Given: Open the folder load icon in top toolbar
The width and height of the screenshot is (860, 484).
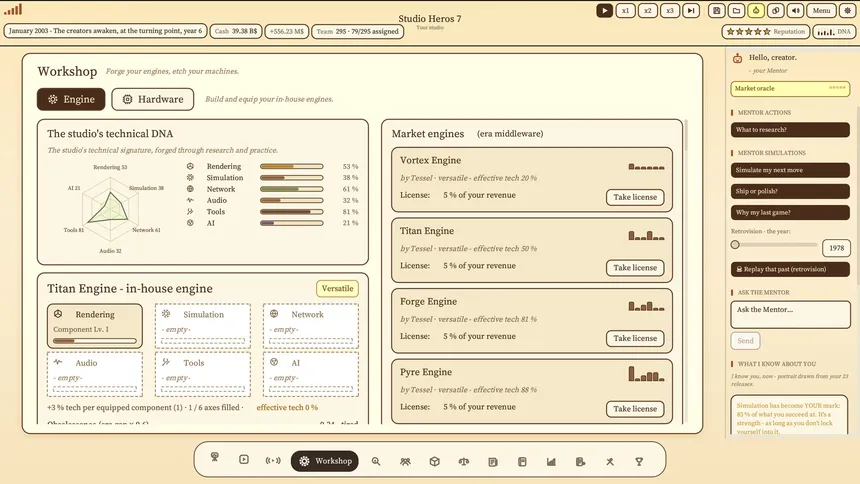Looking at the screenshot, I should pyautogui.click(x=737, y=10).
